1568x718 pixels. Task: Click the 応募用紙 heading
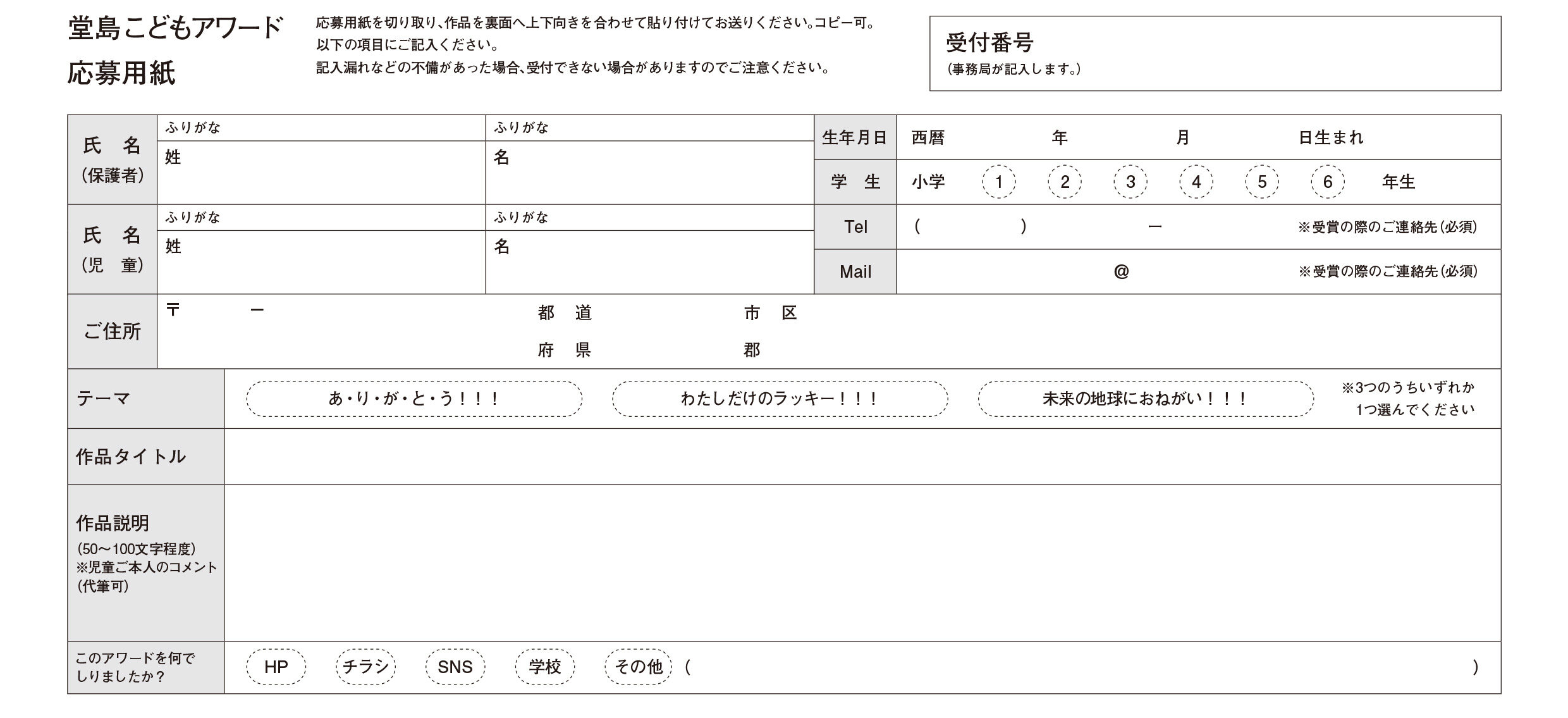[x=121, y=73]
